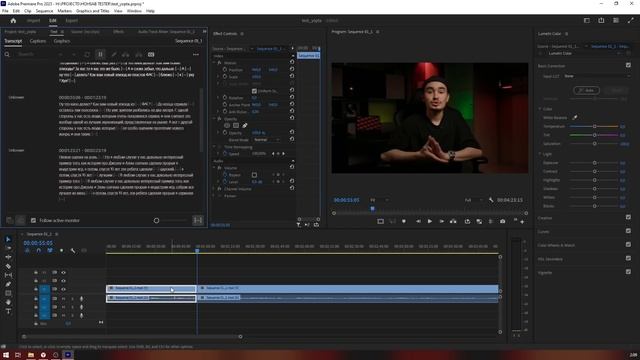640x360 pixels.
Task: Open the File menu
Action: pyautogui.click(x=5, y=11)
